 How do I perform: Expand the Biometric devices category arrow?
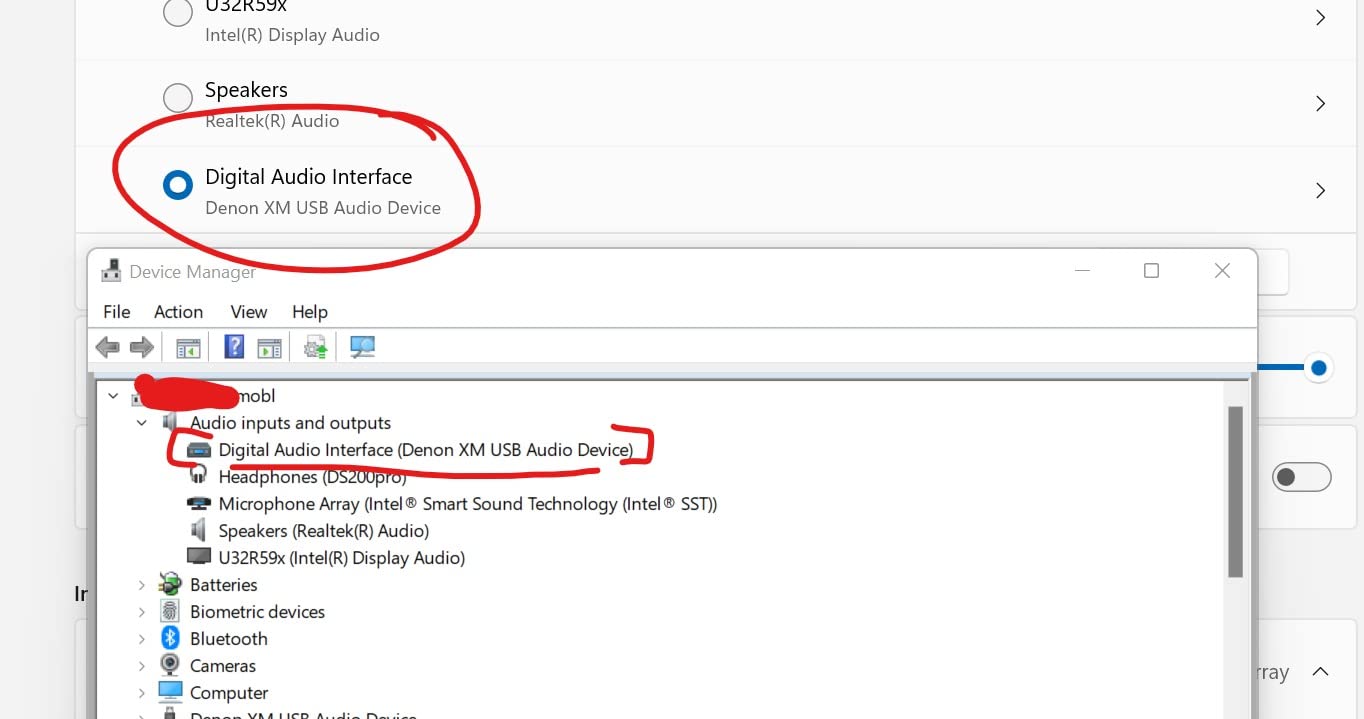pyautogui.click(x=141, y=611)
